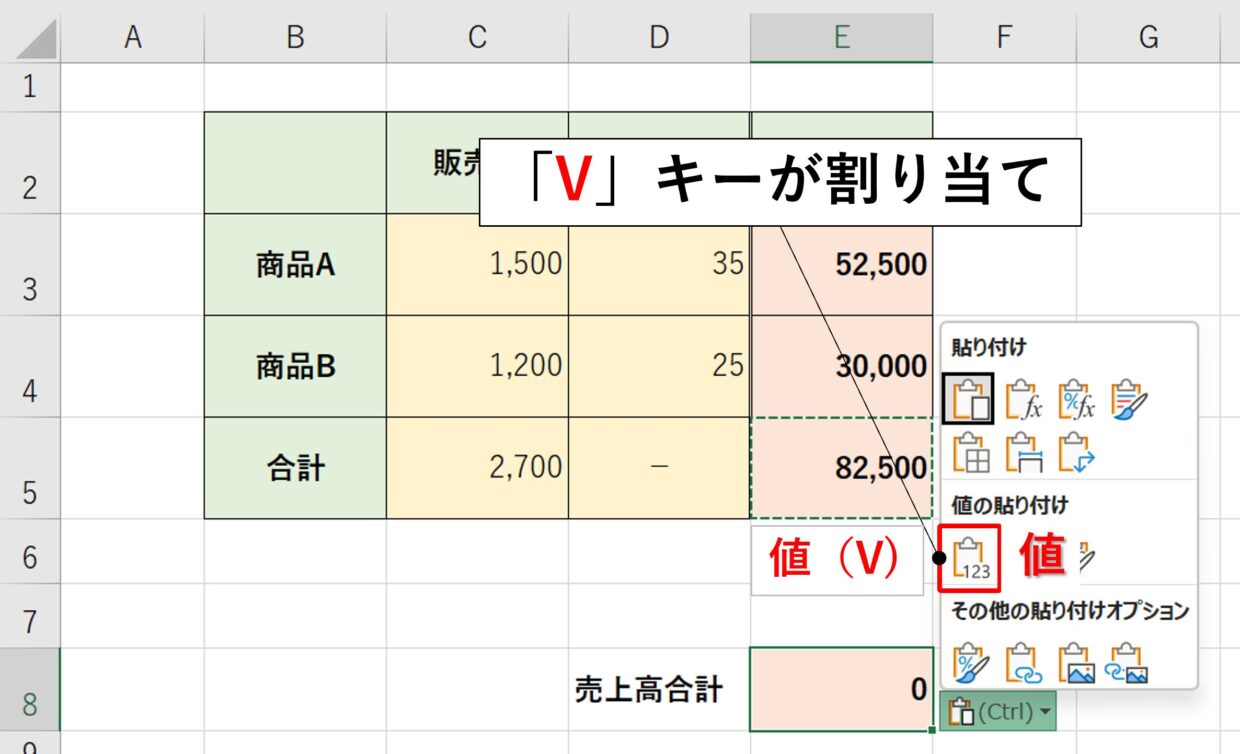1240x754 pixels.
Task: Select column C header
Action: click(x=477, y=37)
